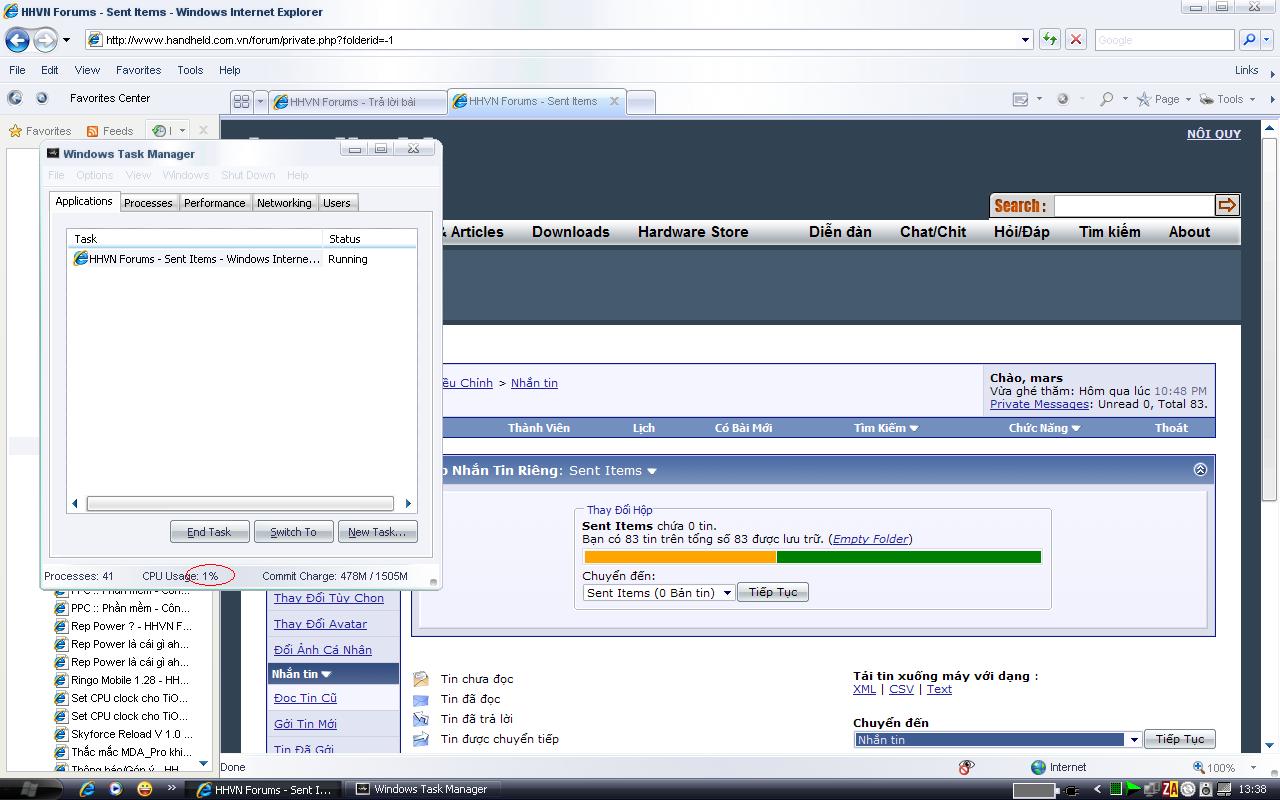Viewport: 1280px width, 800px height.
Task: Click the forum Search text field
Action: click(1133, 205)
